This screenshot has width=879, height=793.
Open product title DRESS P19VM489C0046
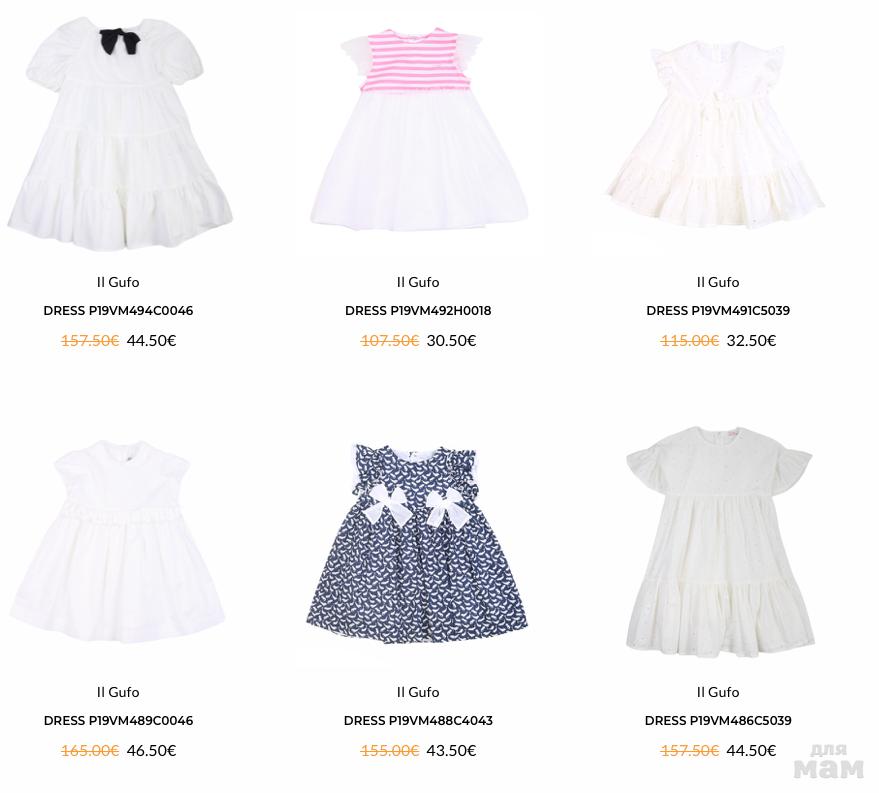(x=118, y=721)
